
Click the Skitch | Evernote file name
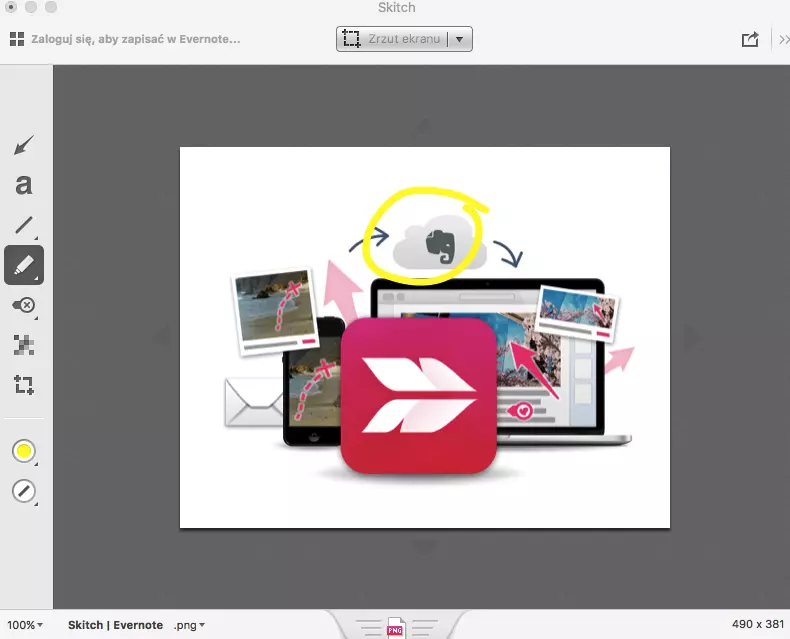[x=115, y=625]
